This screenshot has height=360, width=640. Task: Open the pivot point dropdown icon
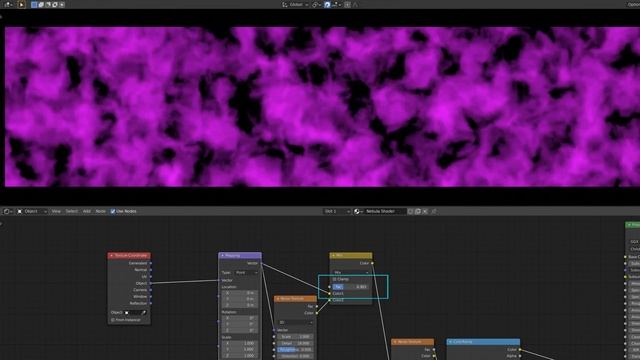316,4
